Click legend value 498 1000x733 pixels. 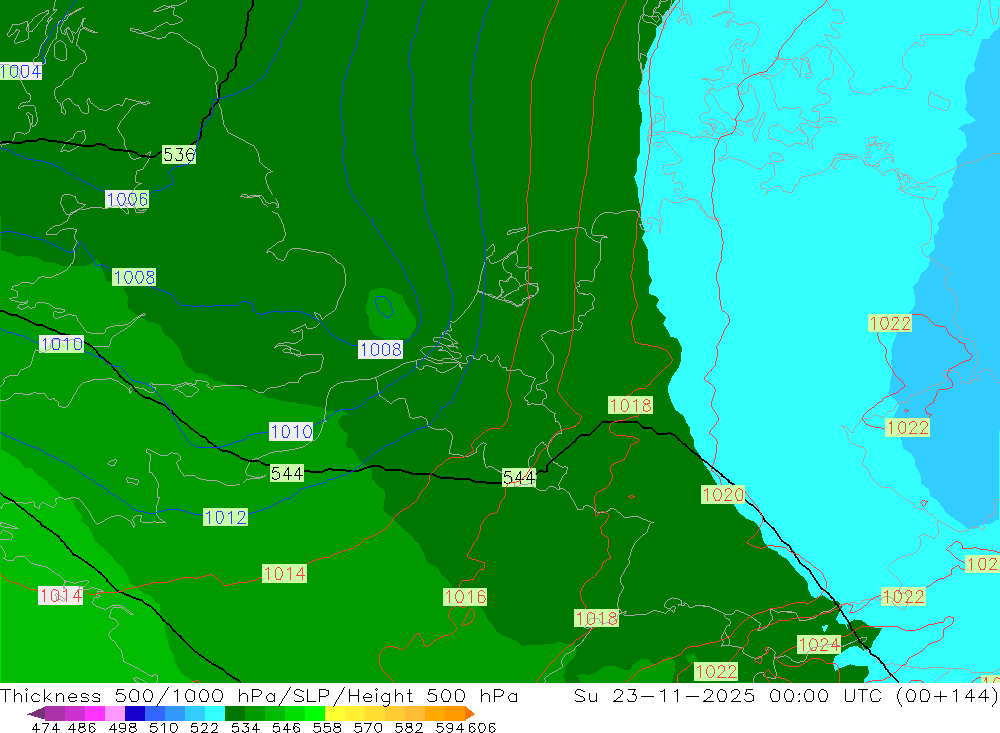click(x=122, y=727)
